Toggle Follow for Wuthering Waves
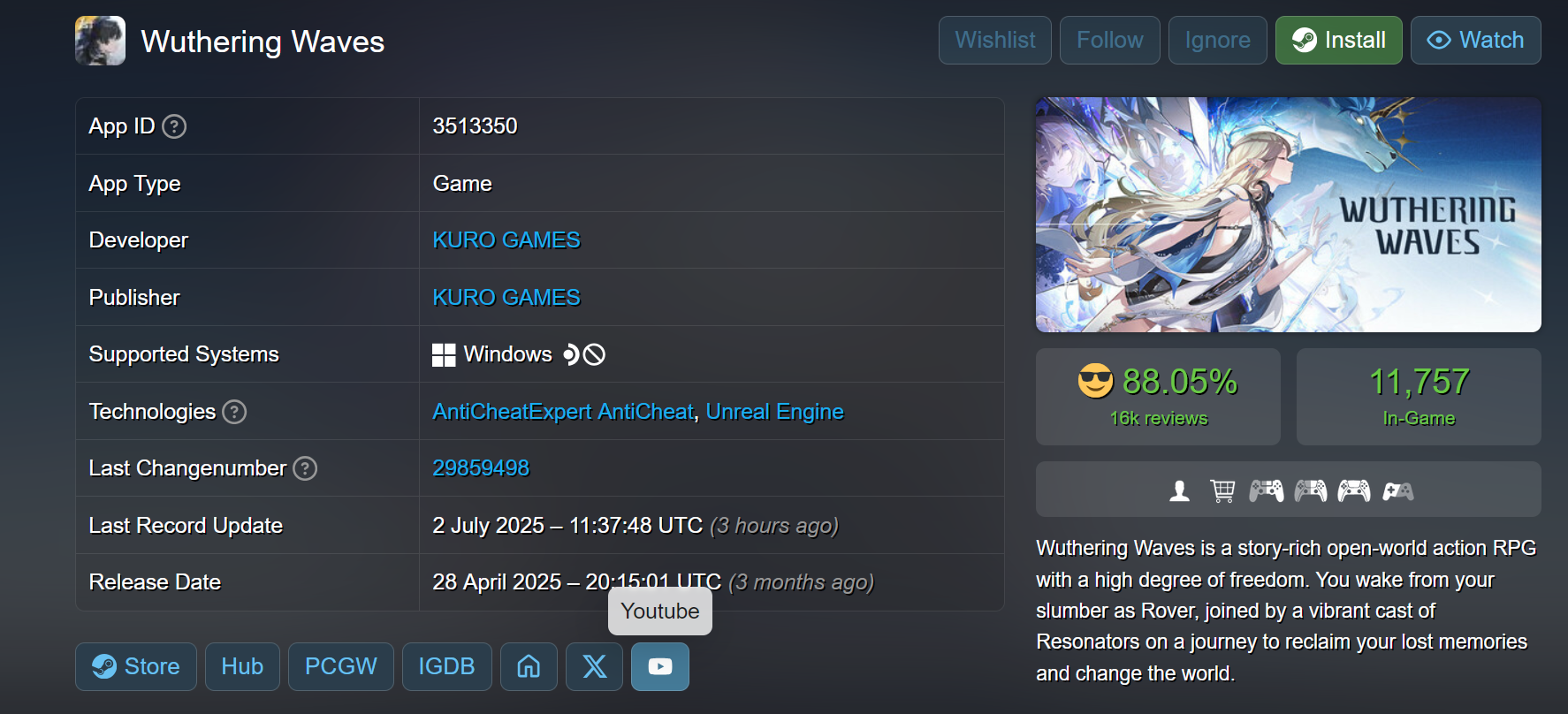 point(1110,40)
